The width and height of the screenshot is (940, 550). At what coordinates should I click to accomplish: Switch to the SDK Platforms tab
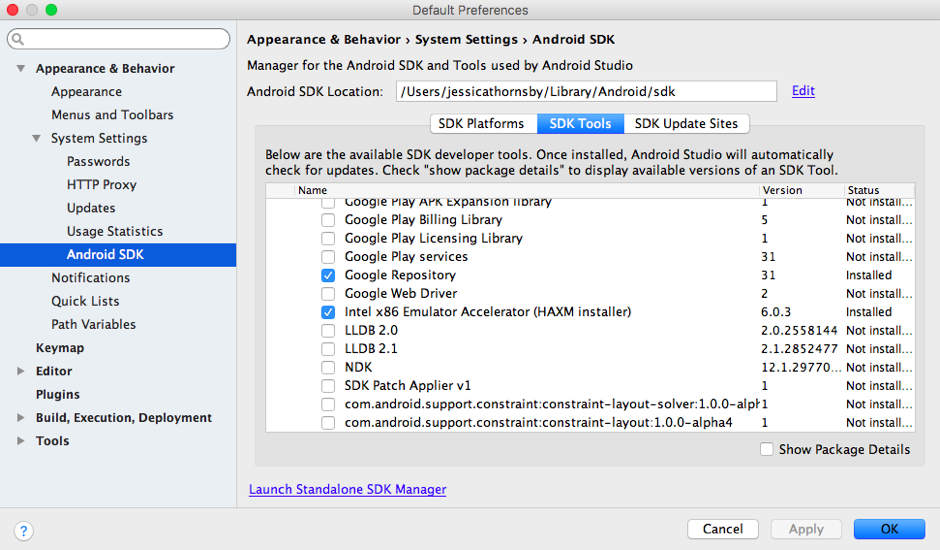pos(484,124)
